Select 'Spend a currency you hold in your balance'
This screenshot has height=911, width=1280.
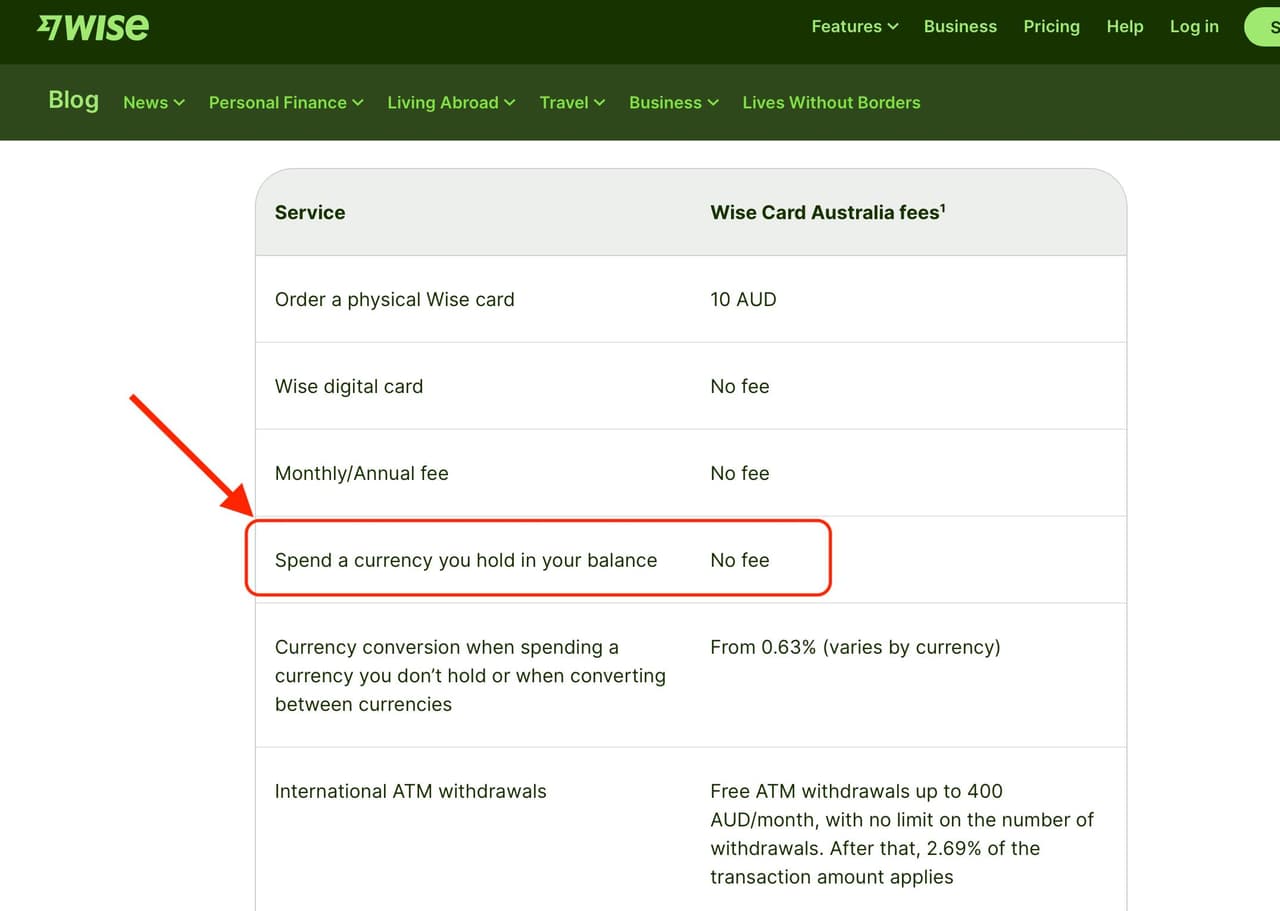(466, 560)
